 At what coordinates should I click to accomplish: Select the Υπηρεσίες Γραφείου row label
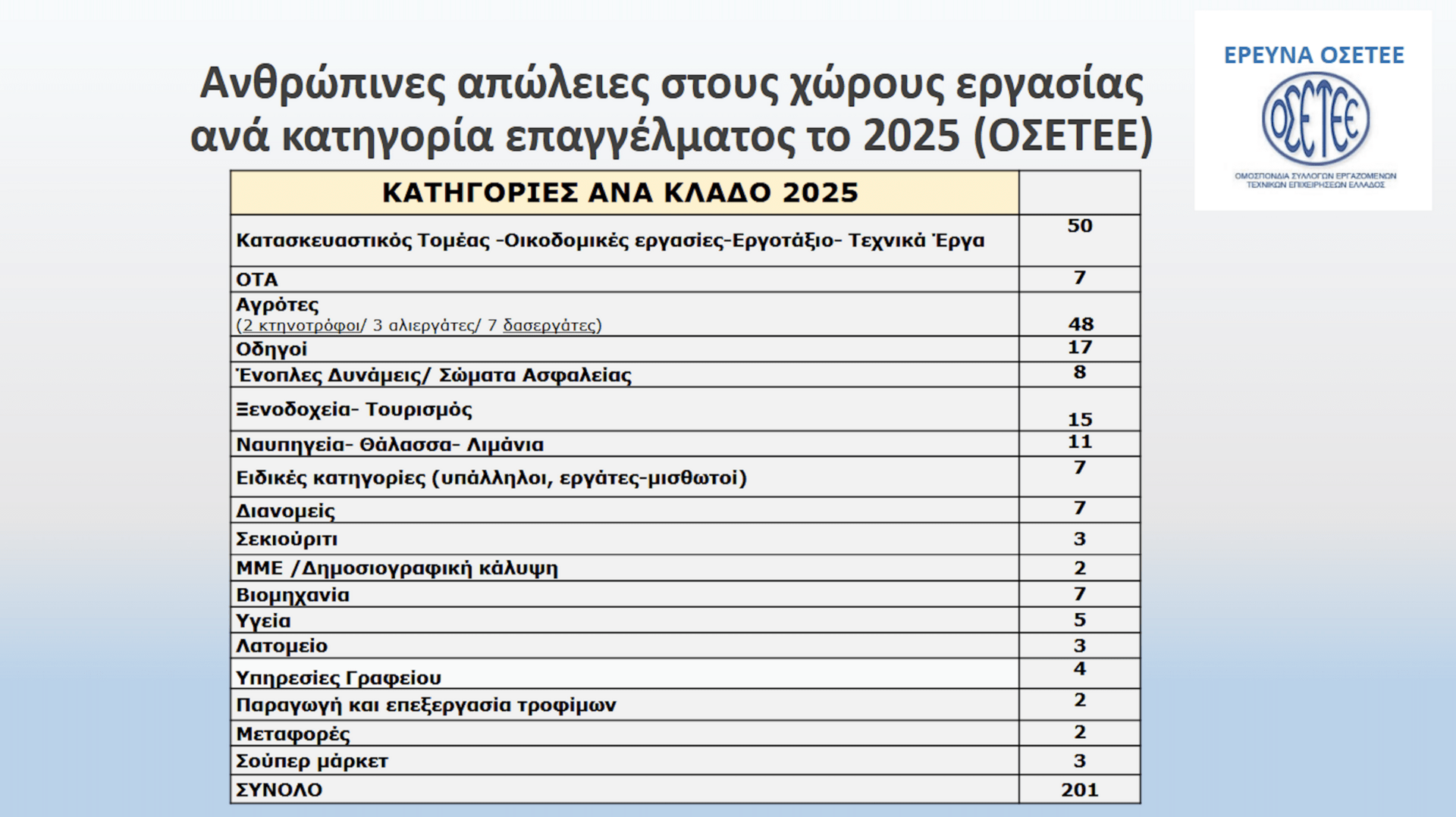click(x=338, y=678)
